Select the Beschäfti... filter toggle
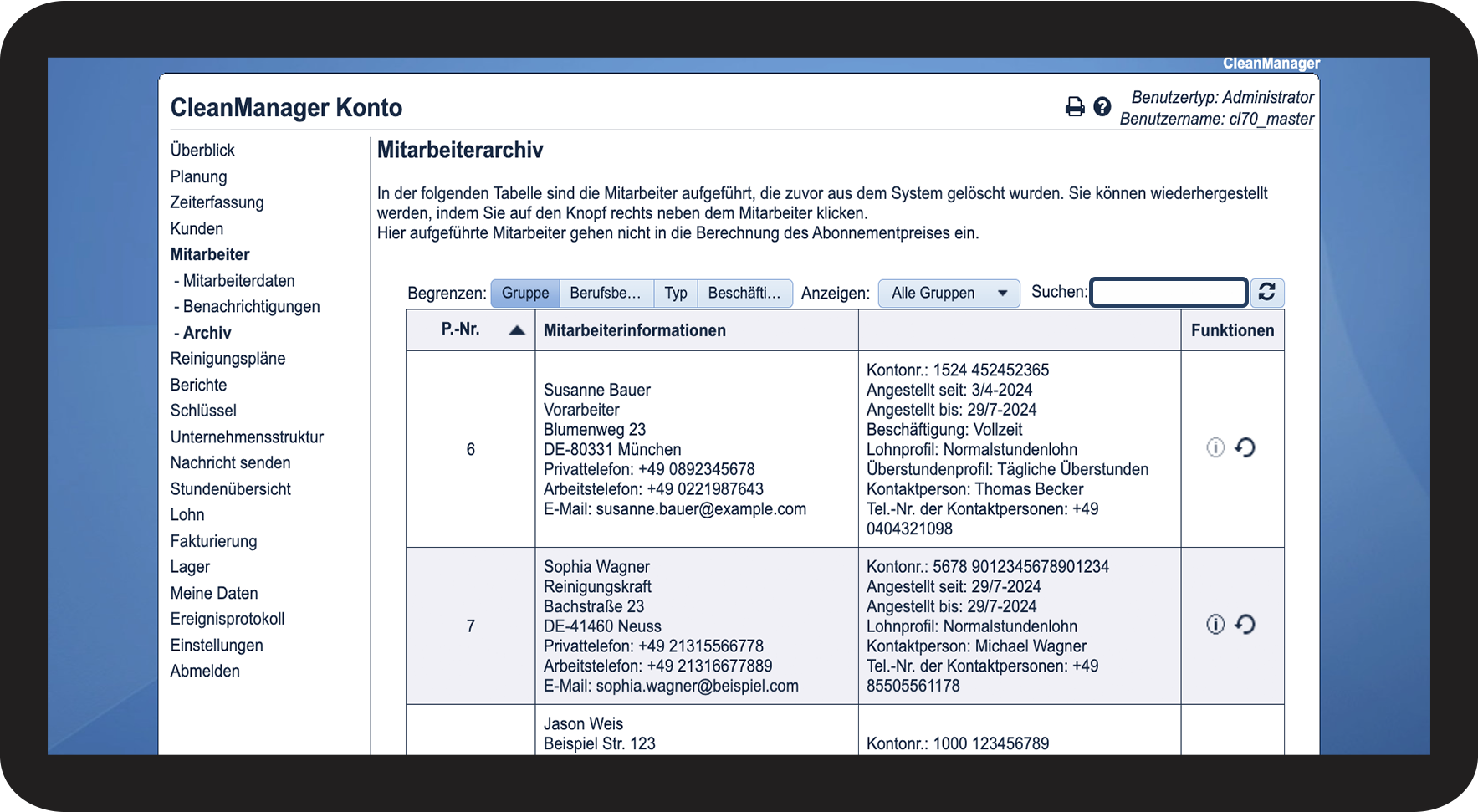1478x812 pixels. click(744, 294)
